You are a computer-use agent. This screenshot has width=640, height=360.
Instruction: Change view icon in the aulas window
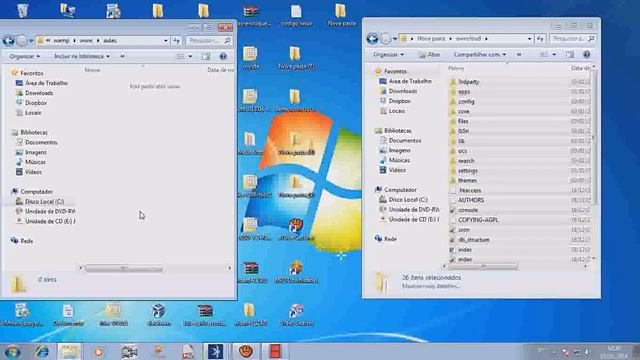pyautogui.click(x=180, y=56)
